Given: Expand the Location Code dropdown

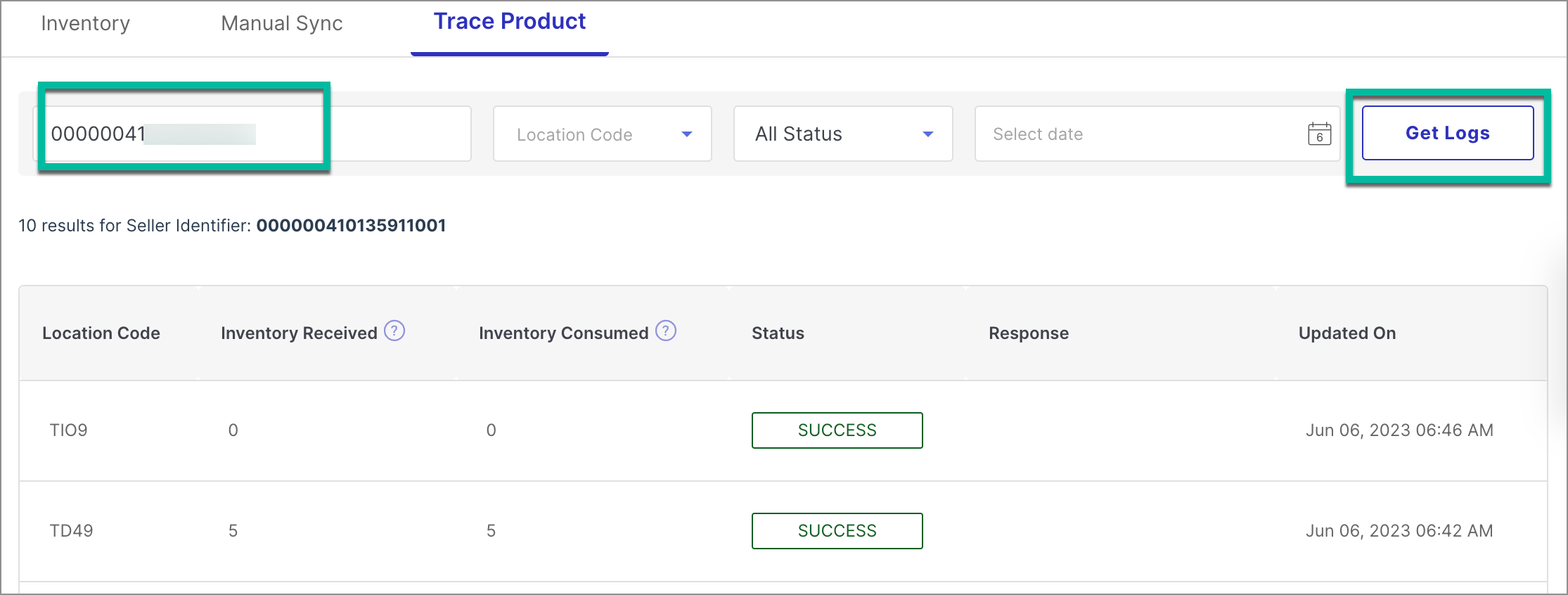Looking at the screenshot, I should pyautogui.click(x=603, y=134).
